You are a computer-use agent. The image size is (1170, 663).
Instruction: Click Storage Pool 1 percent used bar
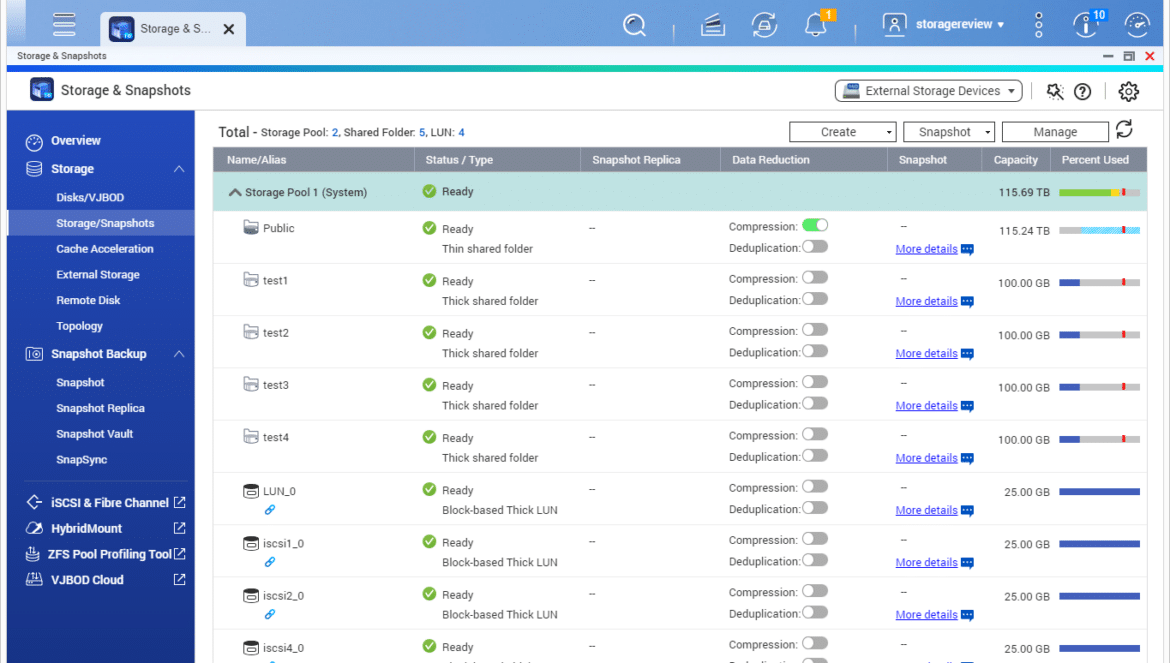(1099, 192)
